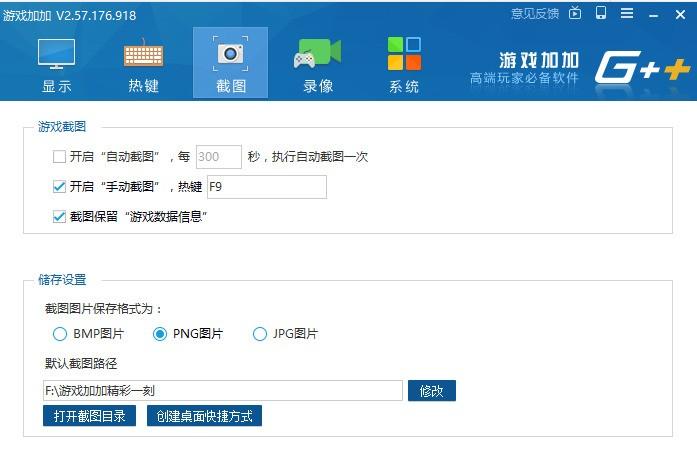The image size is (697, 452).
Task: Open the hamburger menu icon
Action: pyautogui.click(x=627, y=13)
